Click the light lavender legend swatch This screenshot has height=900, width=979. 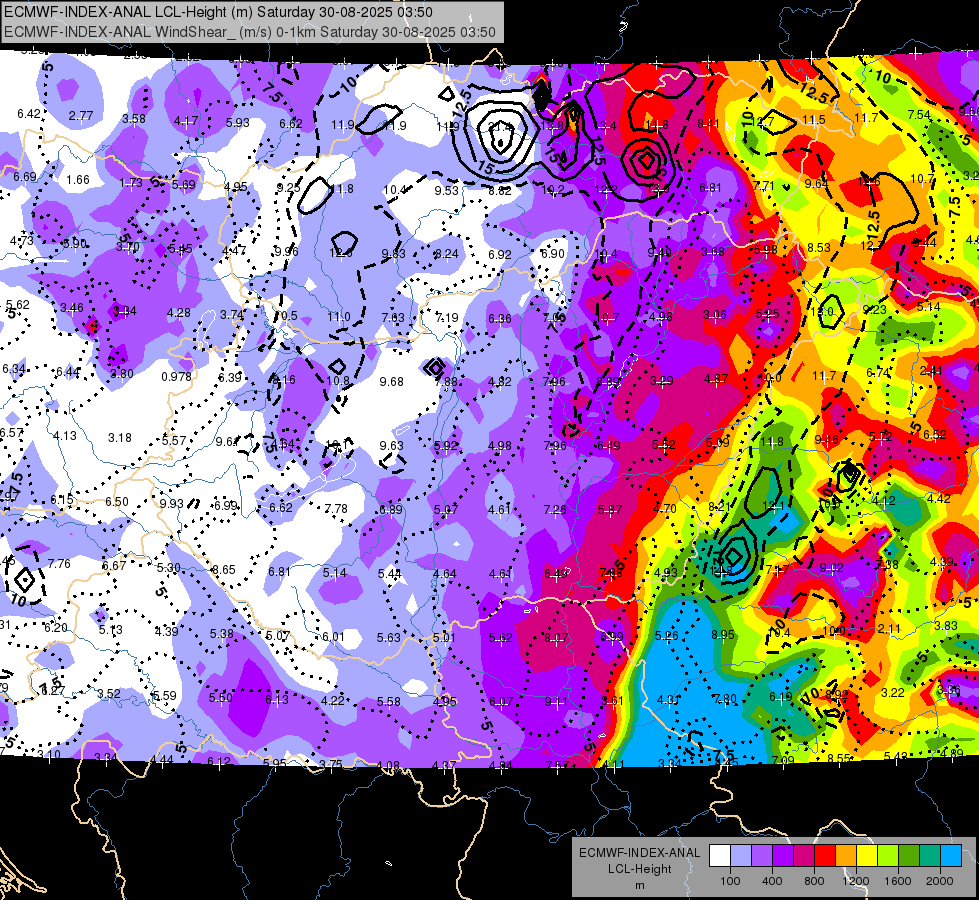pyautogui.click(x=741, y=856)
